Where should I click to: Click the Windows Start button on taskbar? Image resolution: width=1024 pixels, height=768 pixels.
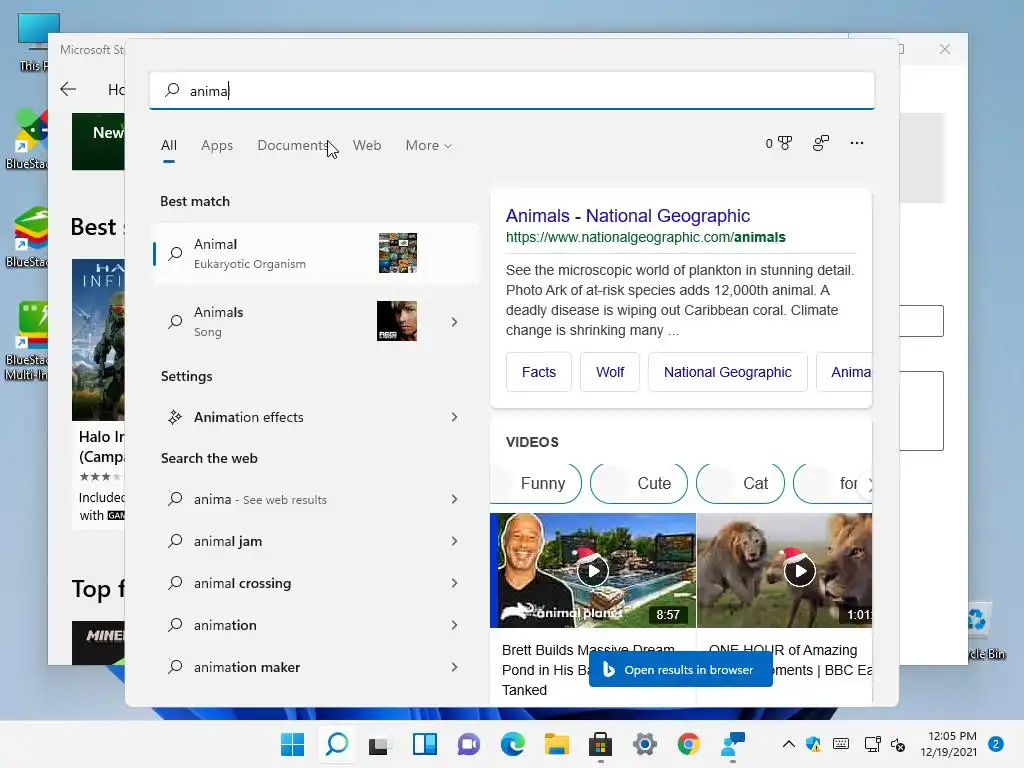pyautogui.click(x=292, y=744)
